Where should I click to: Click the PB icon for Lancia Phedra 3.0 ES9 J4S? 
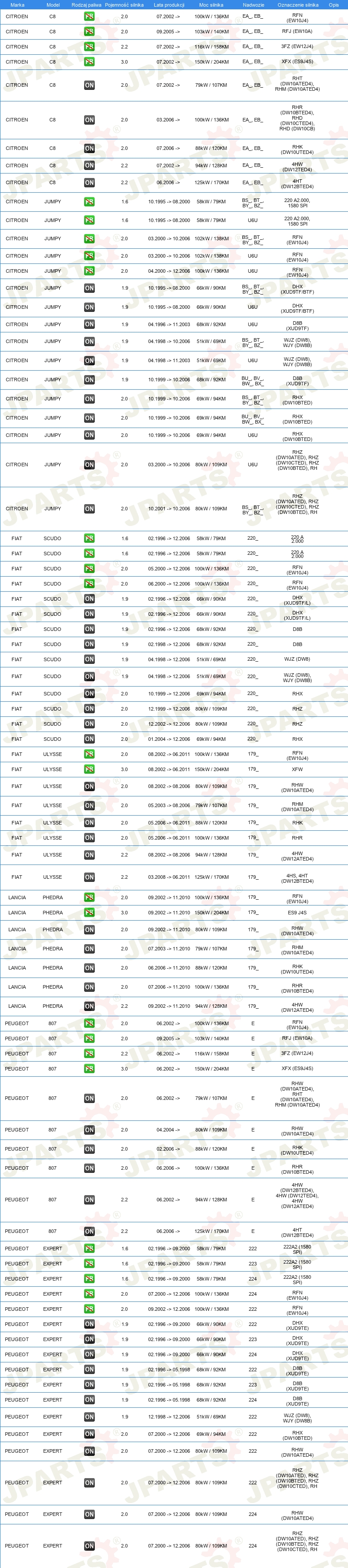(x=89, y=913)
